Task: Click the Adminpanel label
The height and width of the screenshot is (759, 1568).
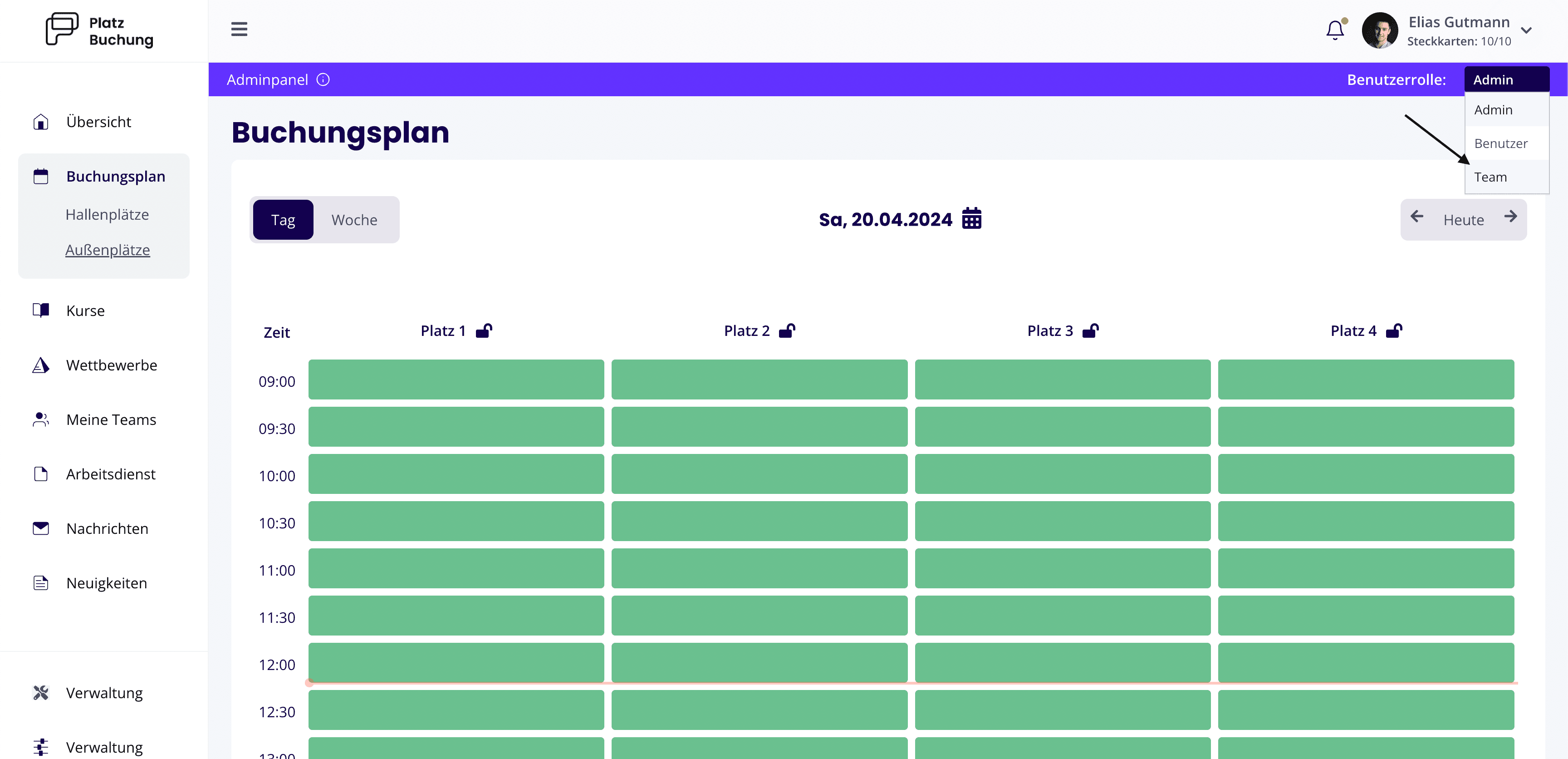Action: point(267,80)
